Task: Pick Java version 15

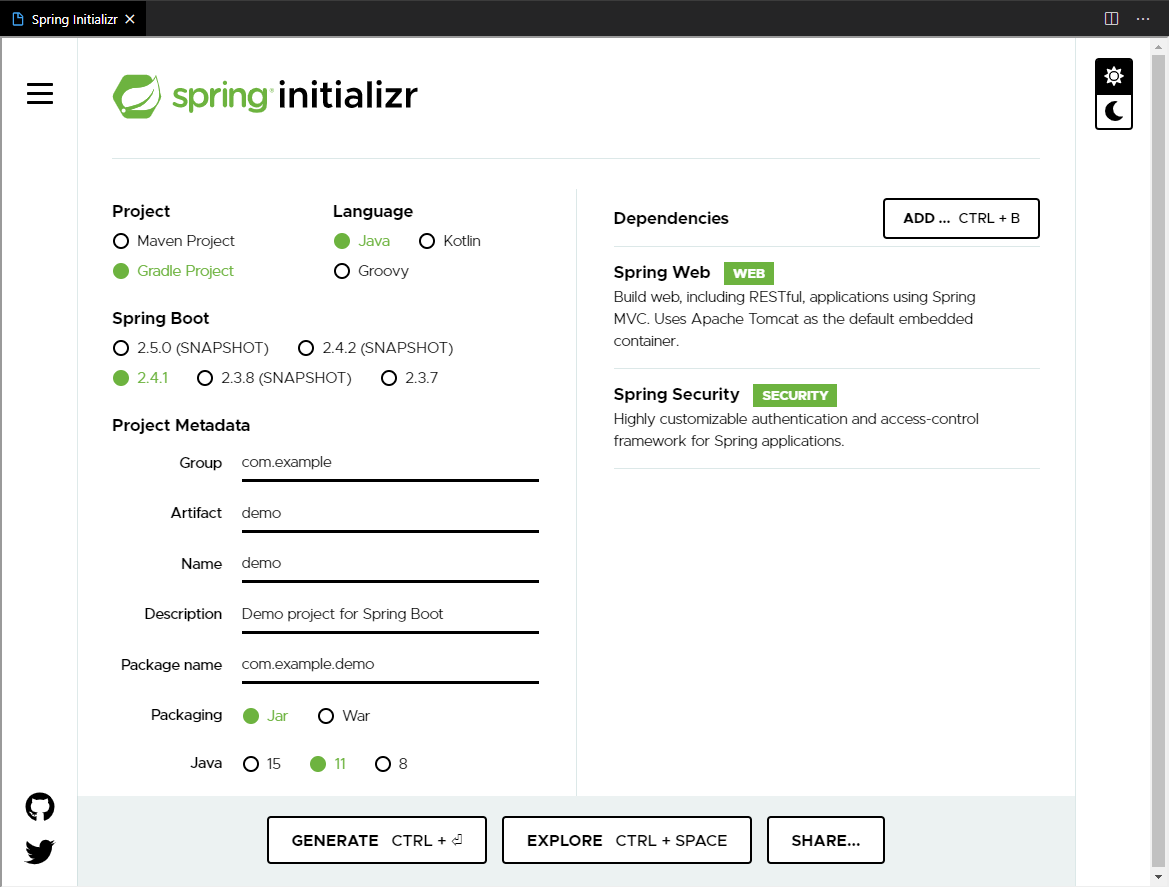Action: click(x=262, y=763)
